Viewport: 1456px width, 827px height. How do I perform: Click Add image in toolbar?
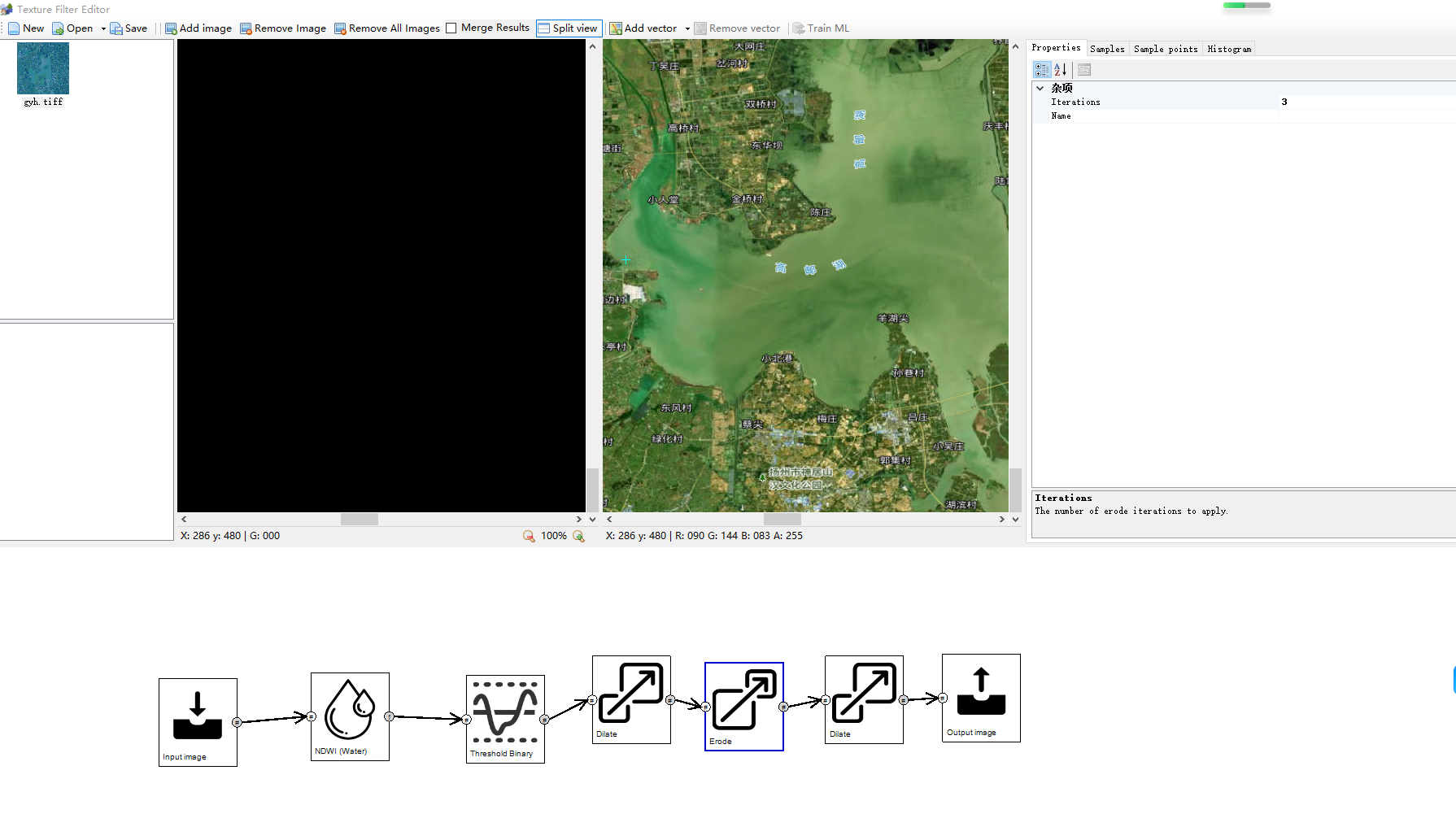click(x=198, y=28)
